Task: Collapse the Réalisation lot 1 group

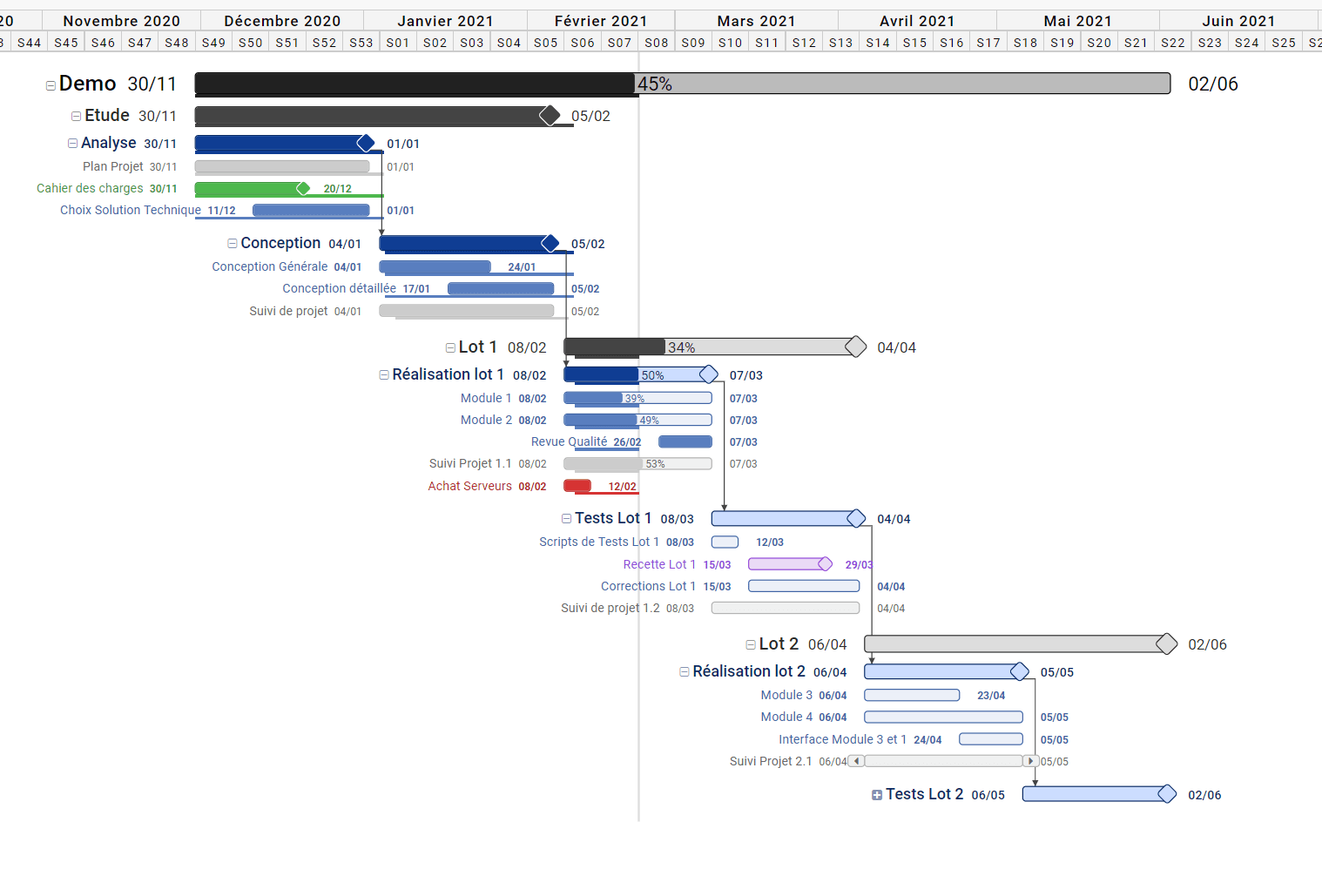Action: pos(384,375)
